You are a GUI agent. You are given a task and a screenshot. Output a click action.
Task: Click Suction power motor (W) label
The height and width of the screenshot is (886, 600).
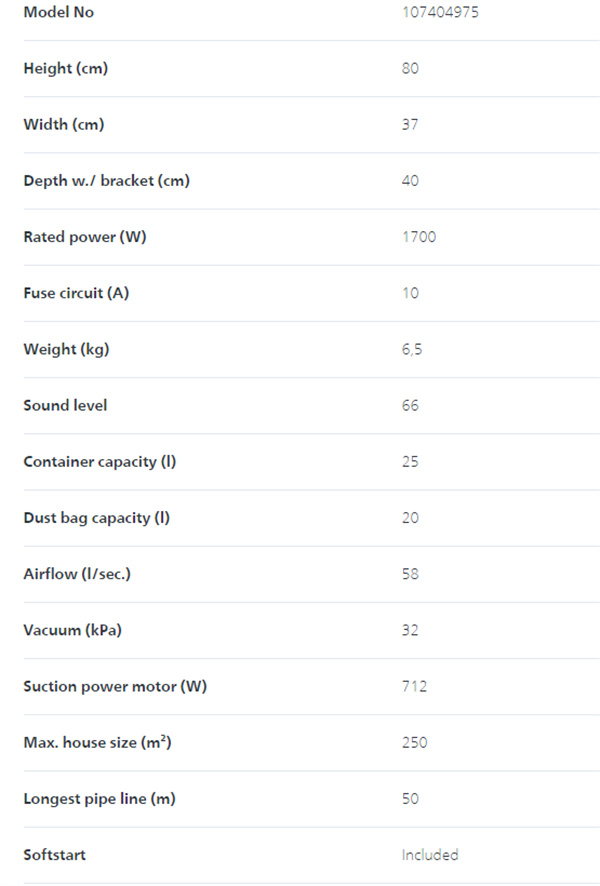(x=115, y=687)
